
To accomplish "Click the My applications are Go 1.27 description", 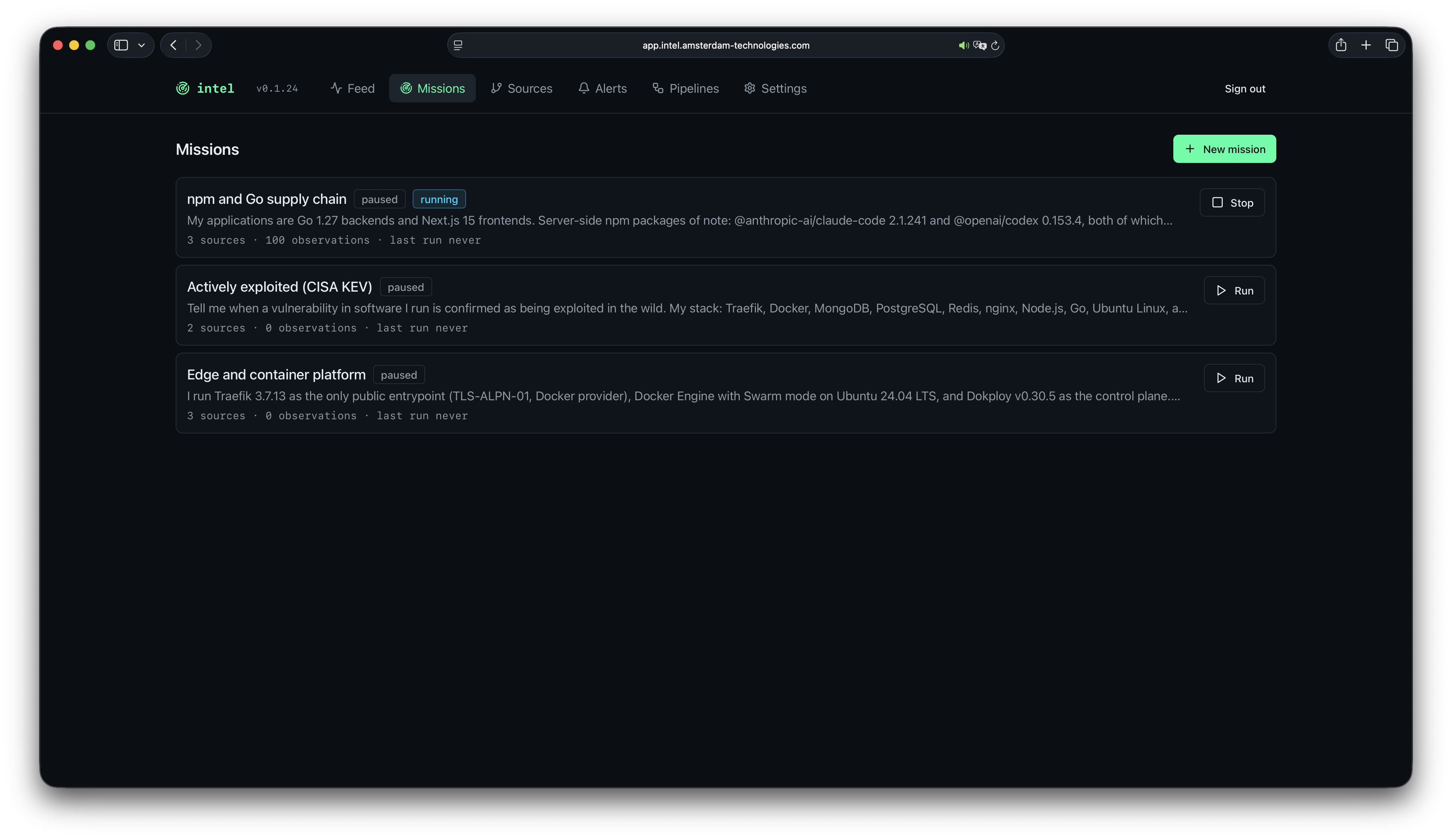I will [x=680, y=221].
